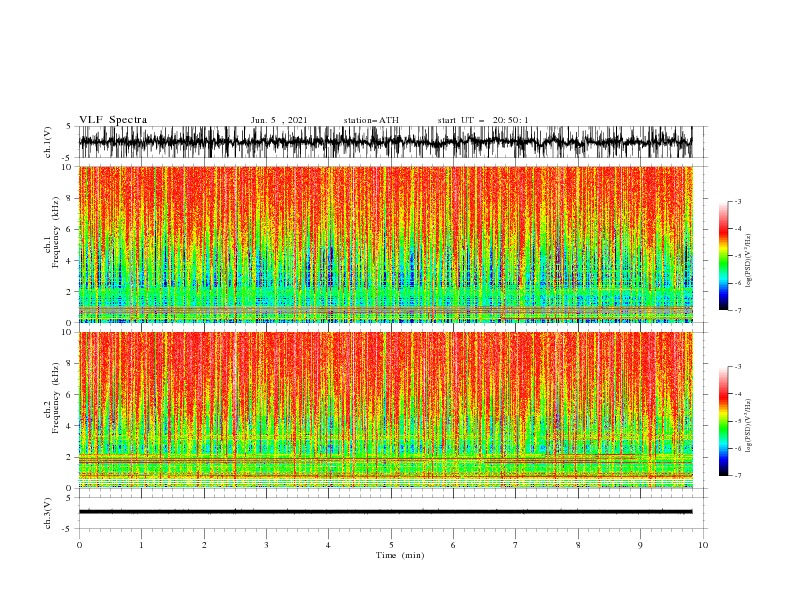Viewport: 792px width, 612px height.
Task: Click the "-5" tick on ch.1 color bar
Action: [x=738, y=256]
